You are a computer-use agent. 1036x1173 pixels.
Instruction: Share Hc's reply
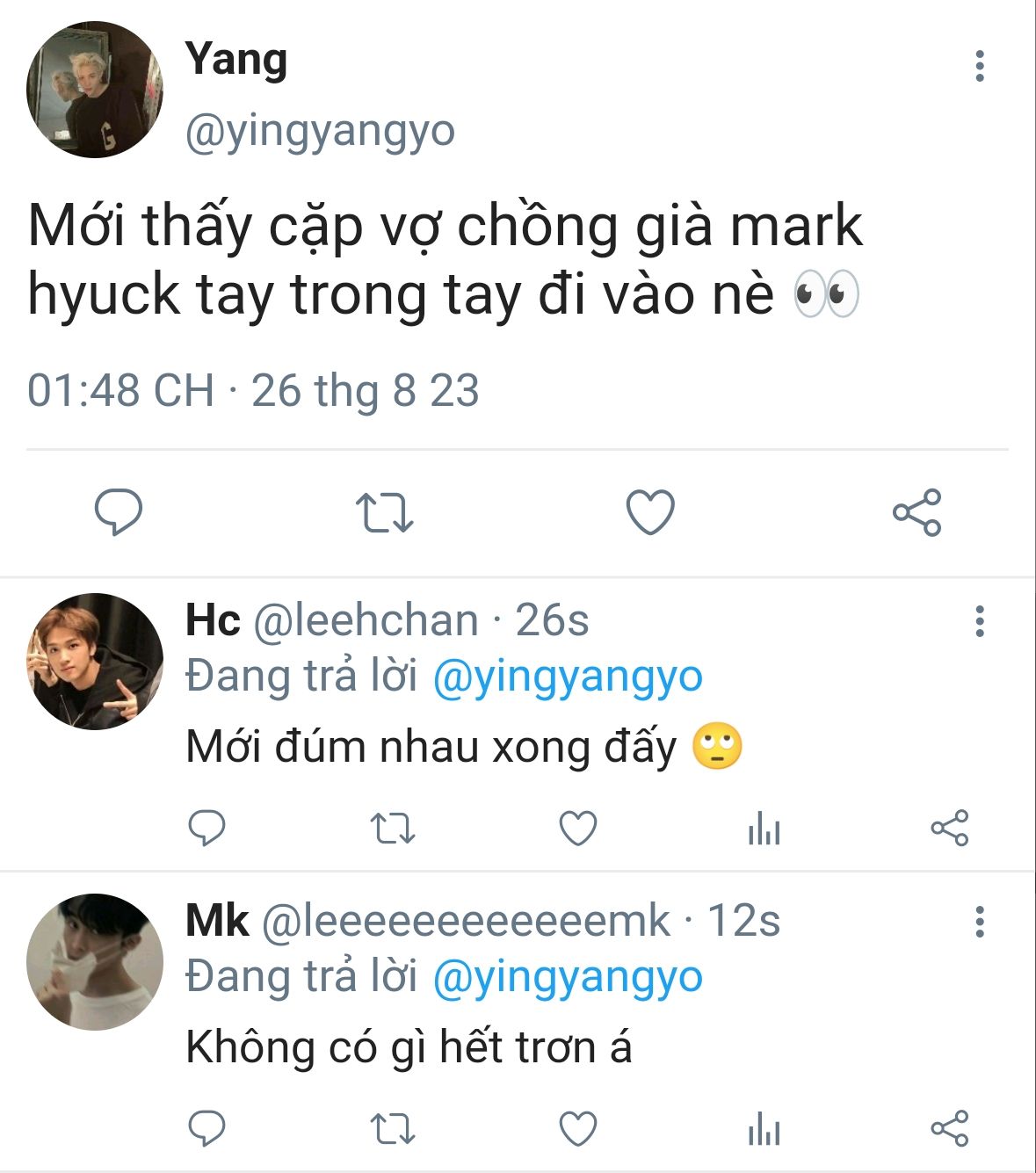[950, 828]
